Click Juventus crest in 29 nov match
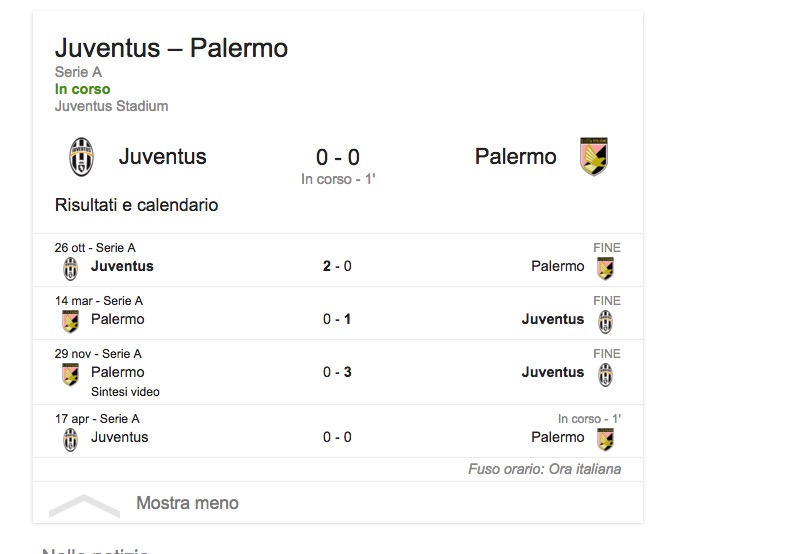Image resolution: width=804 pixels, height=554 pixels. click(x=605, y=374)
